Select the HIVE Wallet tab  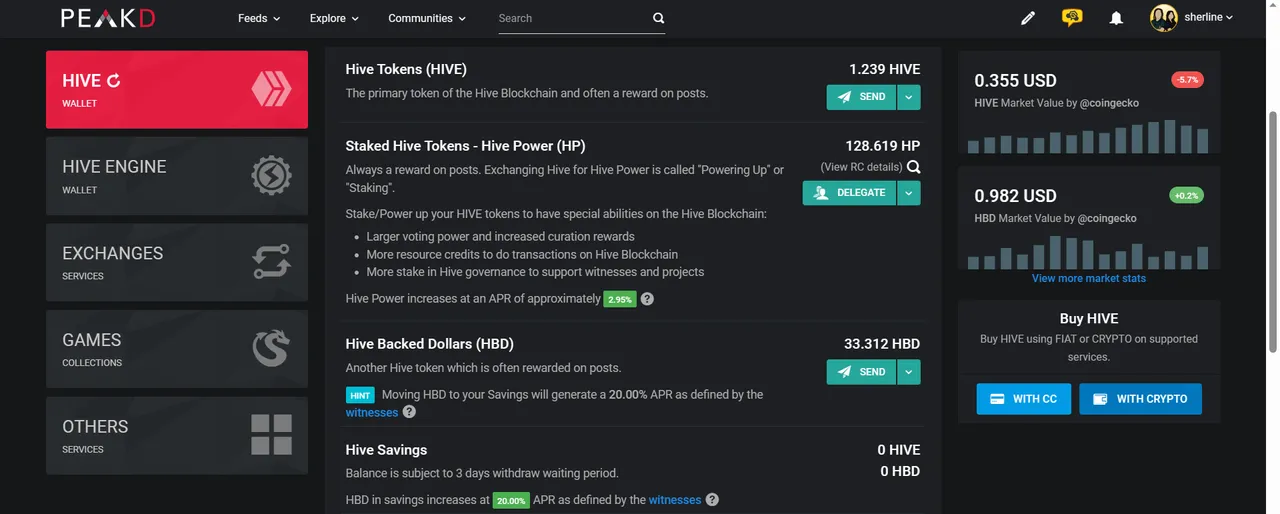[177, 90]
